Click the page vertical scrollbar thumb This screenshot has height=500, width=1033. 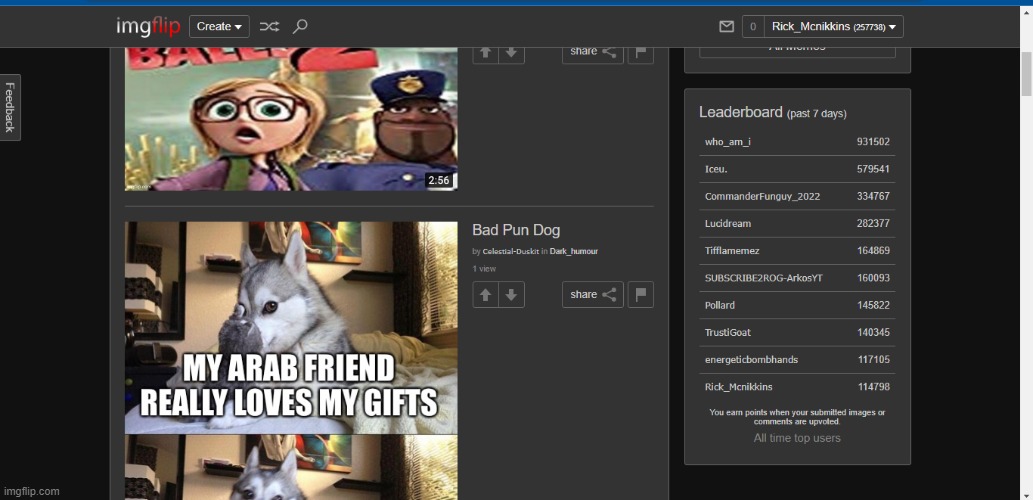pos(1026,74)
